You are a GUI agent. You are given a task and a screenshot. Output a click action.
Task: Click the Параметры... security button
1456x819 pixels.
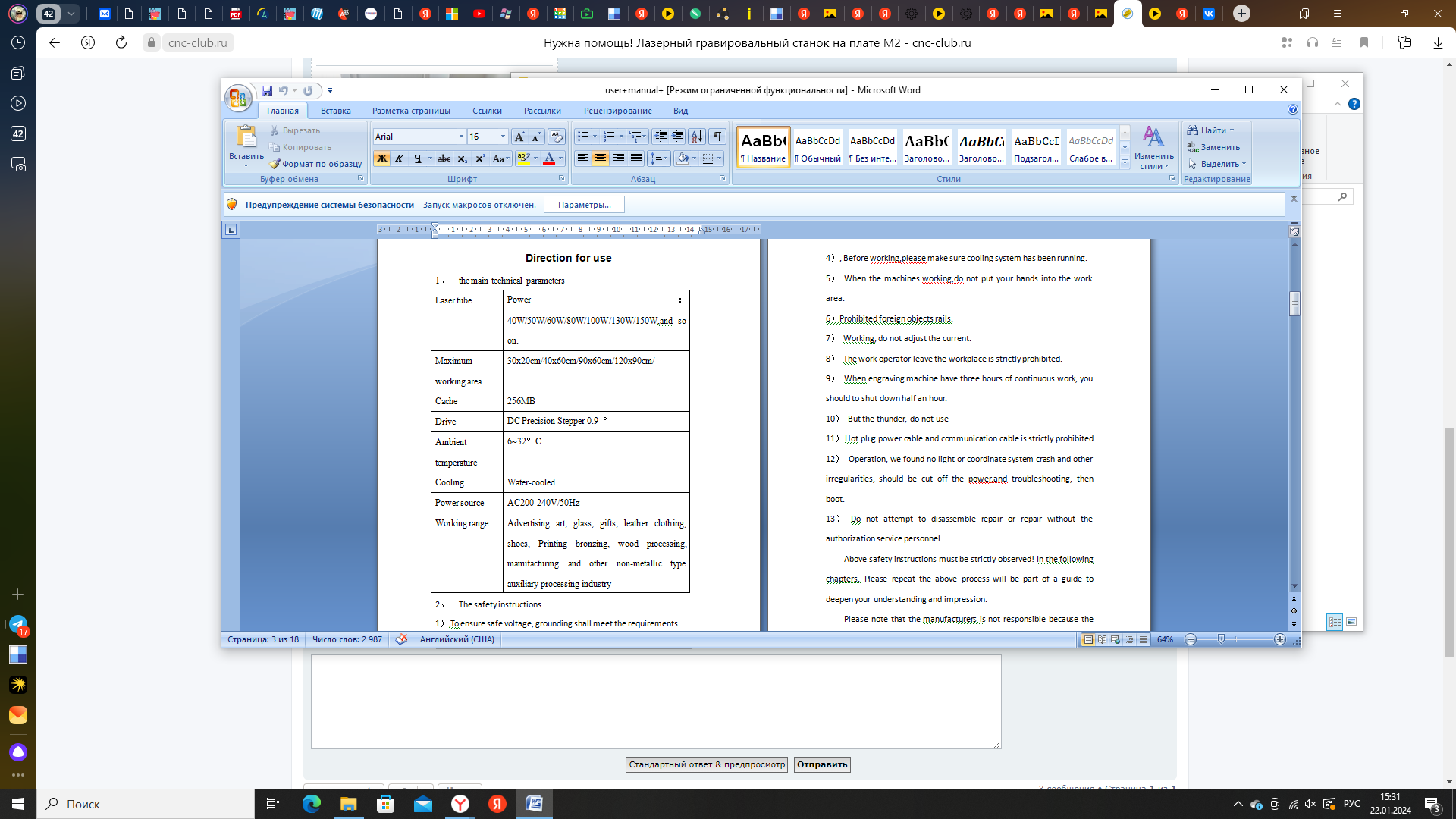[584, 205]
